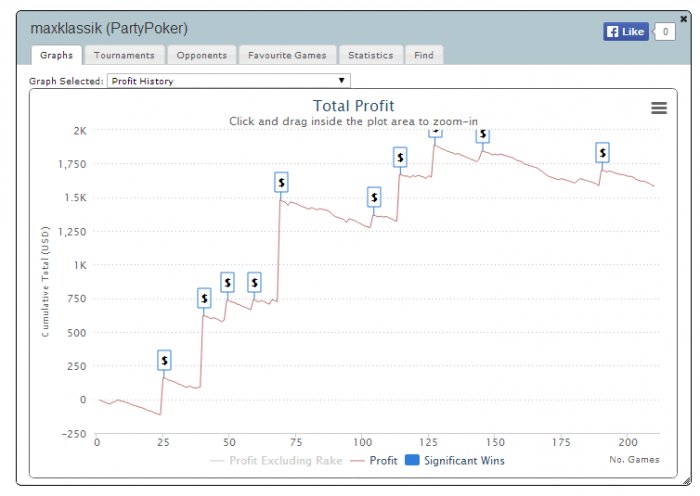Click the Facebook Like button
The width and height of the screenshot is (700, 496).
click(x=626, y=32)
